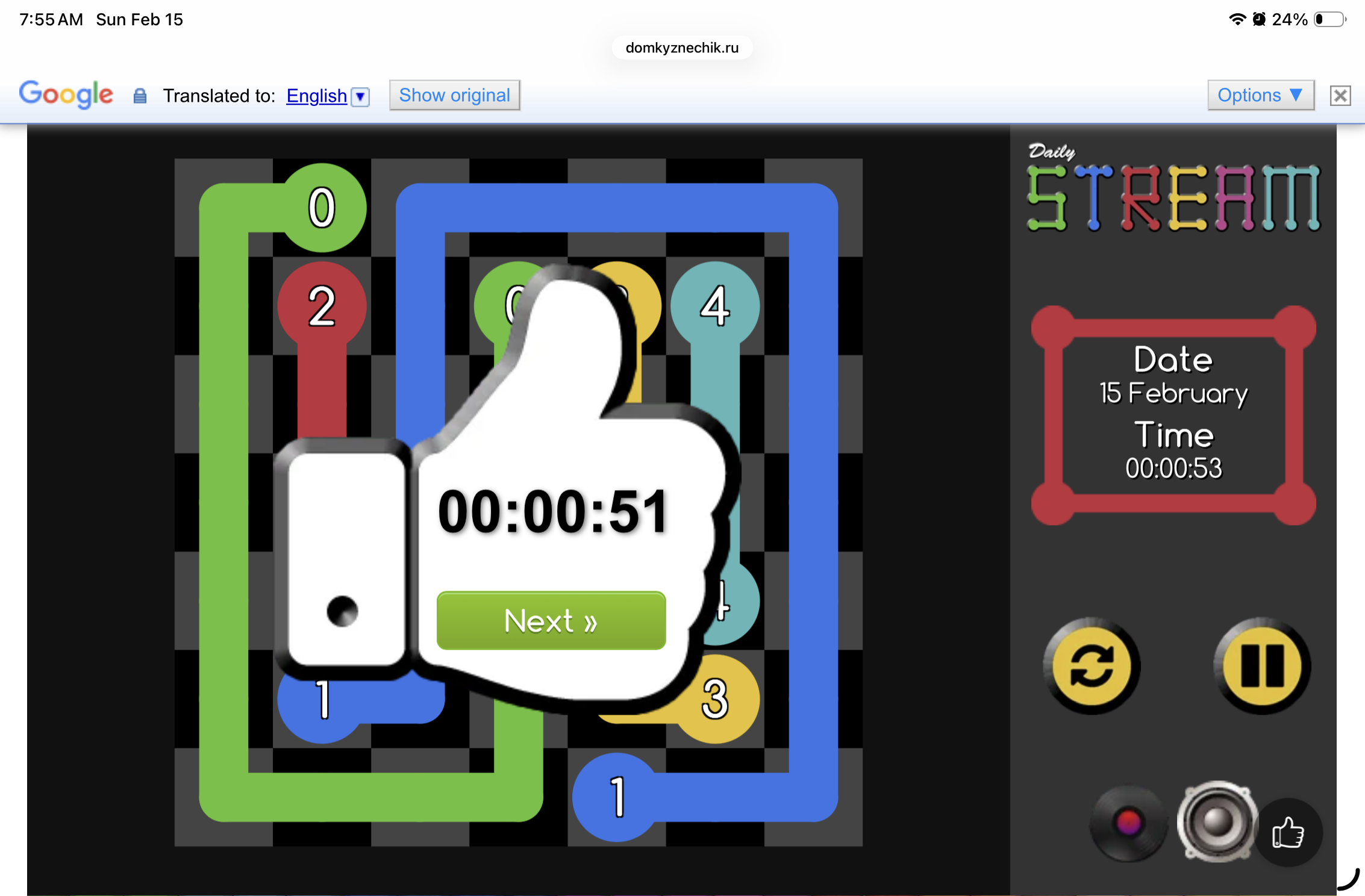Pause the game with yellow pause button
Image resolution: width=1365 pixels, height=896 pixels.
[x=1262, y=665]
